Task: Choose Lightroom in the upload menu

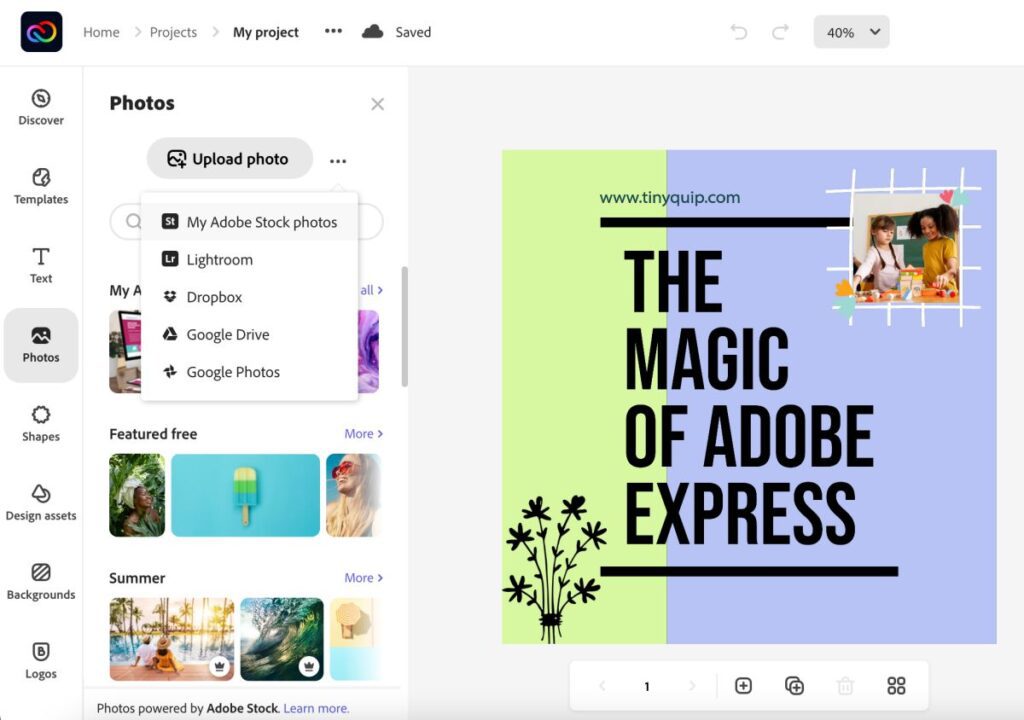Action: [x=220, y=259]
